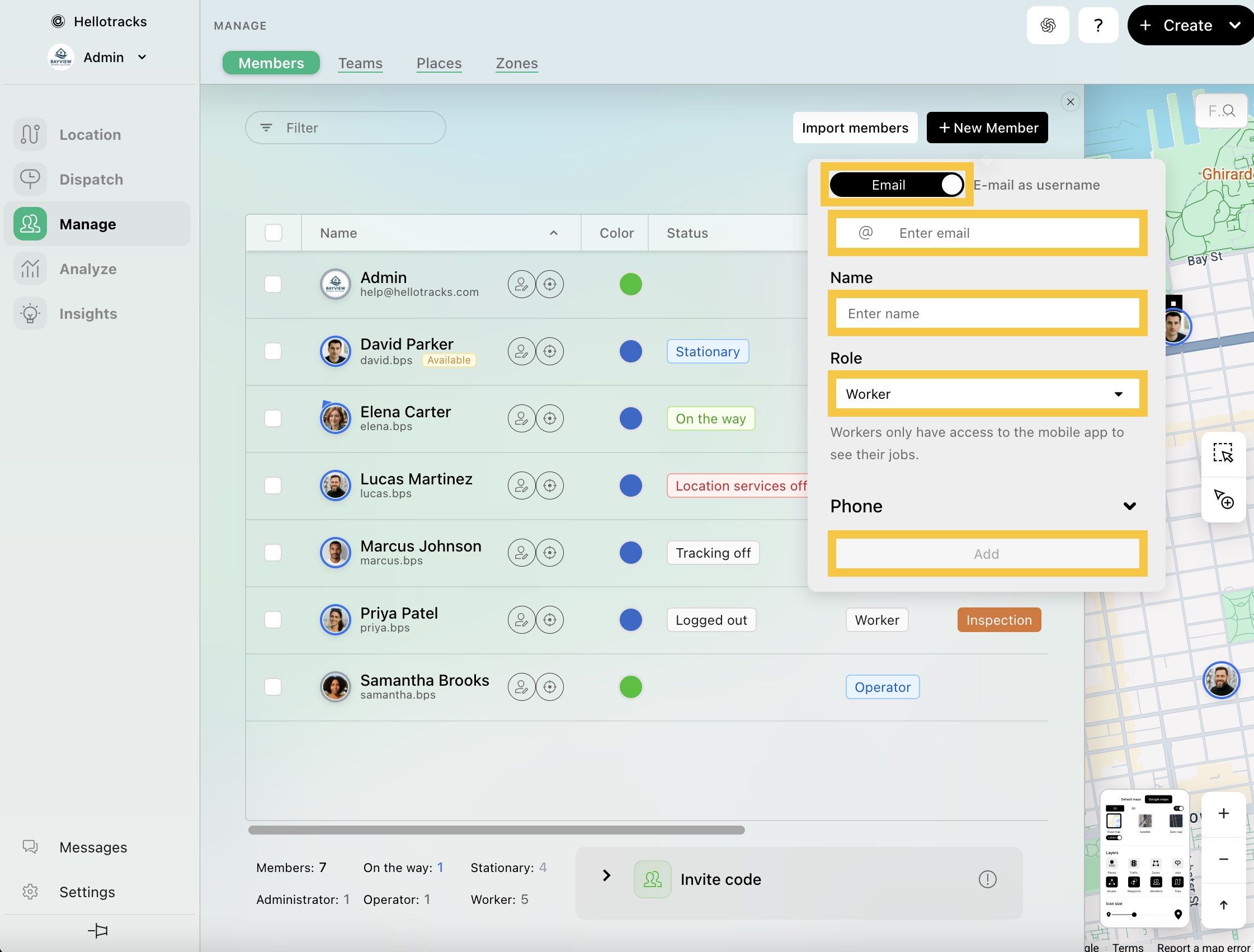This screenshot has width=1254, height=952.
Task: Select the map area selection tool
Action: pos(1223,453)
